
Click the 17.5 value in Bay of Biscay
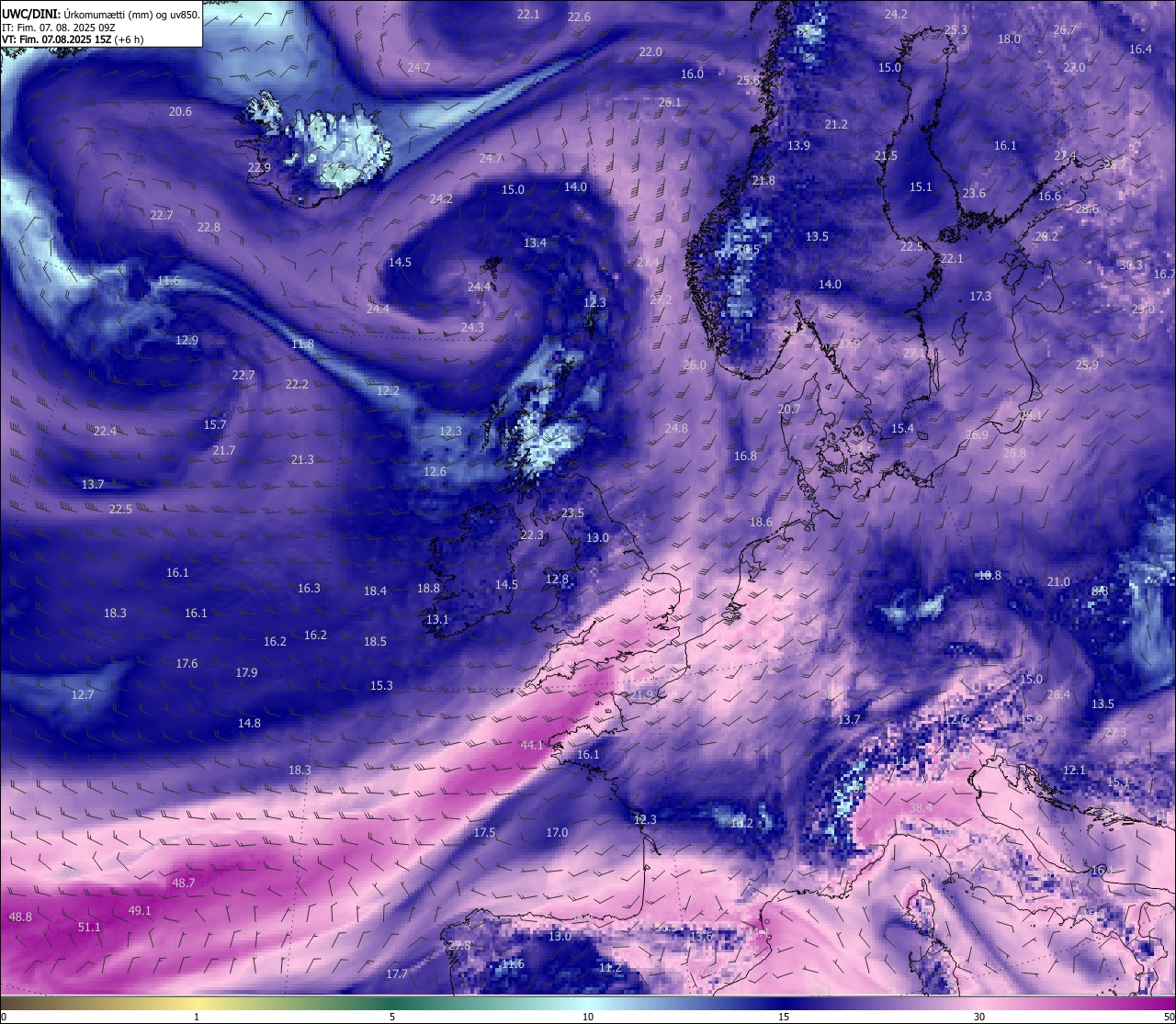click(484, 832)
